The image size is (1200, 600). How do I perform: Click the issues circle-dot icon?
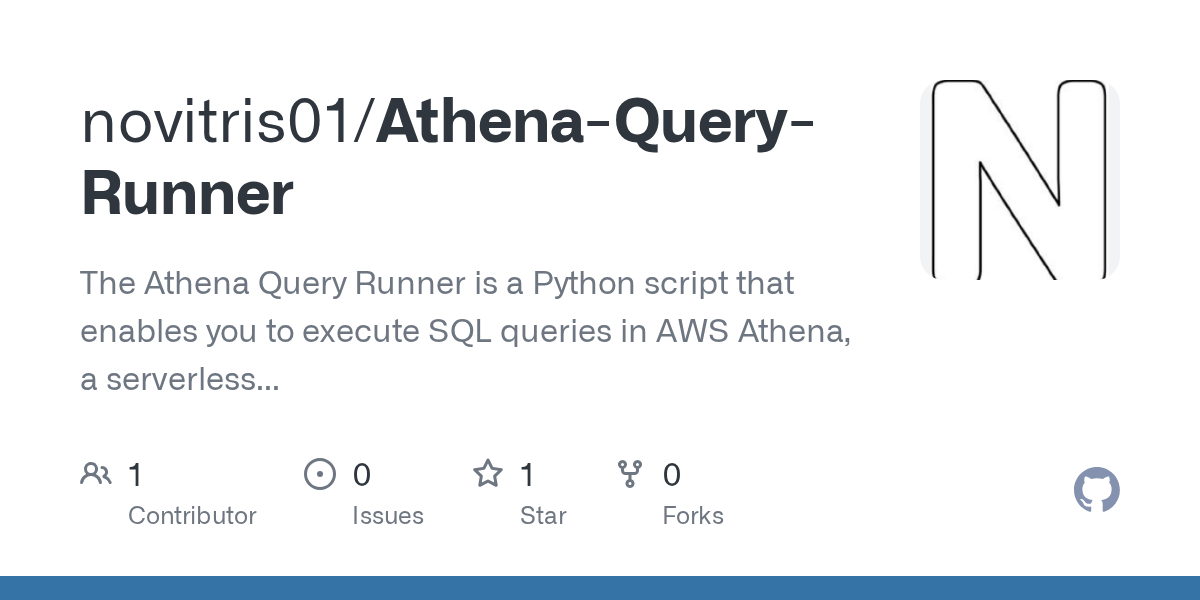(319, 474)
